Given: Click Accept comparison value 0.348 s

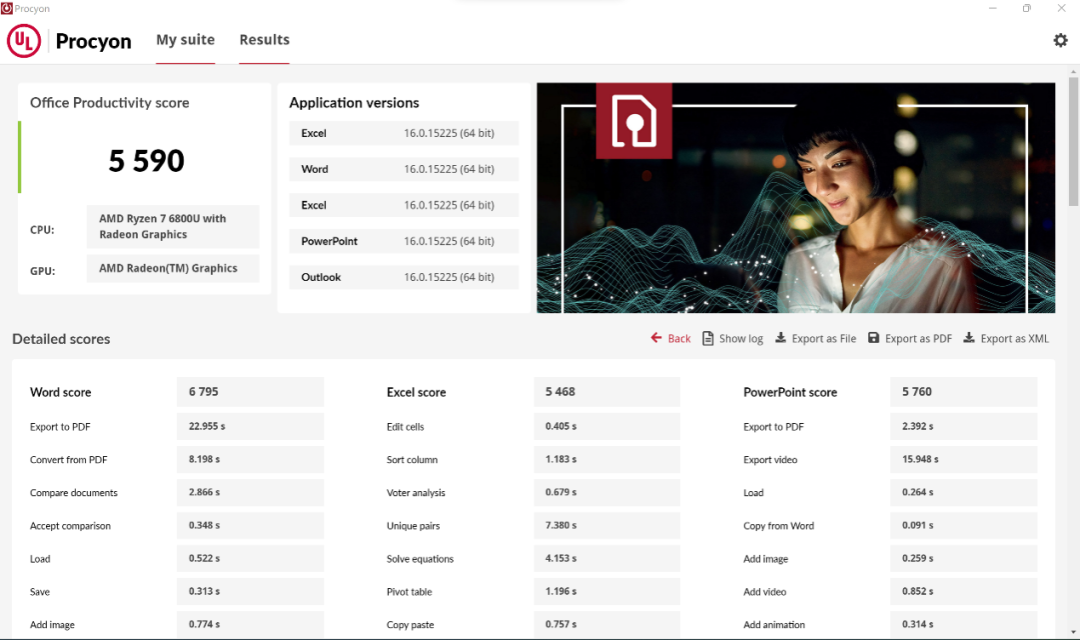Looking at the screenshot, I should (250, 526).
